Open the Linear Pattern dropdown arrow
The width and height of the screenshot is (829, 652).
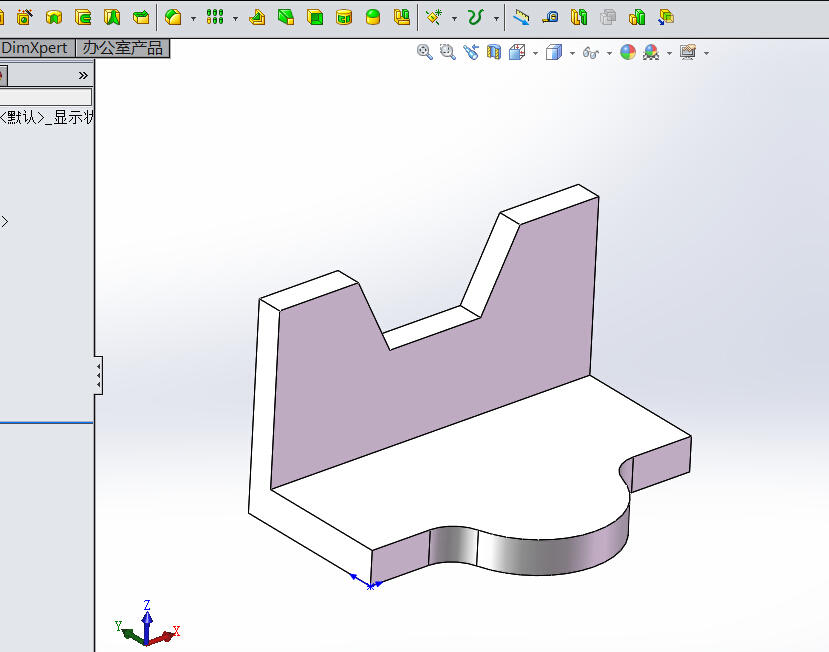235,19
